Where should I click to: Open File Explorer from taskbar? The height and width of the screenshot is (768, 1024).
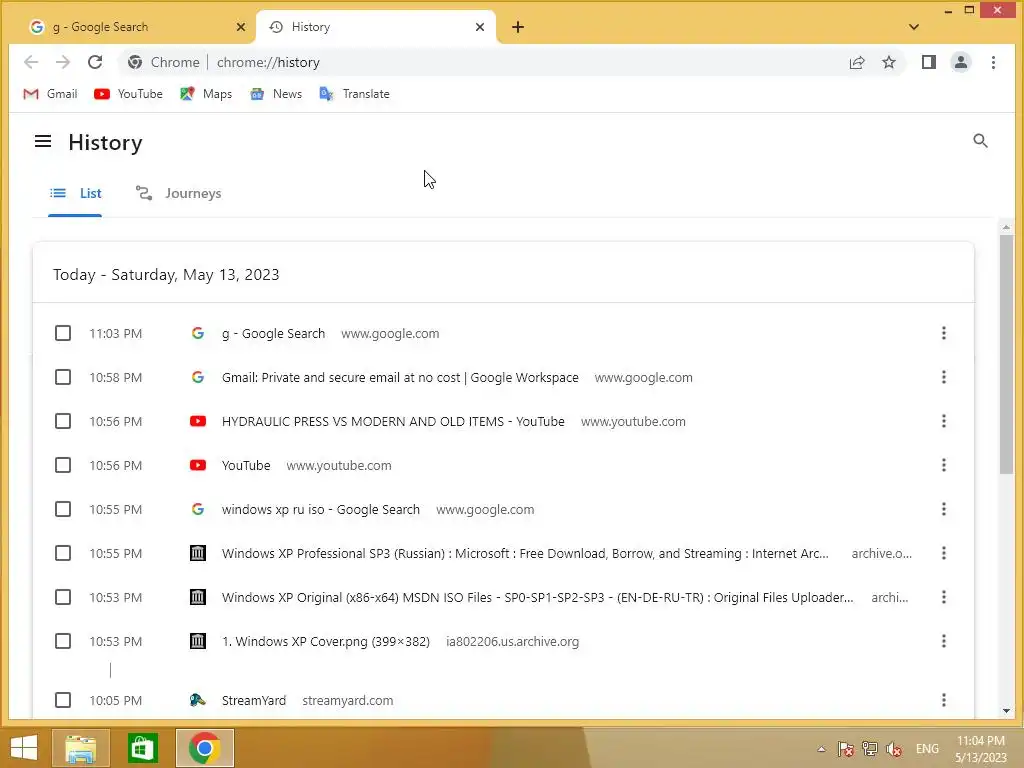[x=80, y=748]
